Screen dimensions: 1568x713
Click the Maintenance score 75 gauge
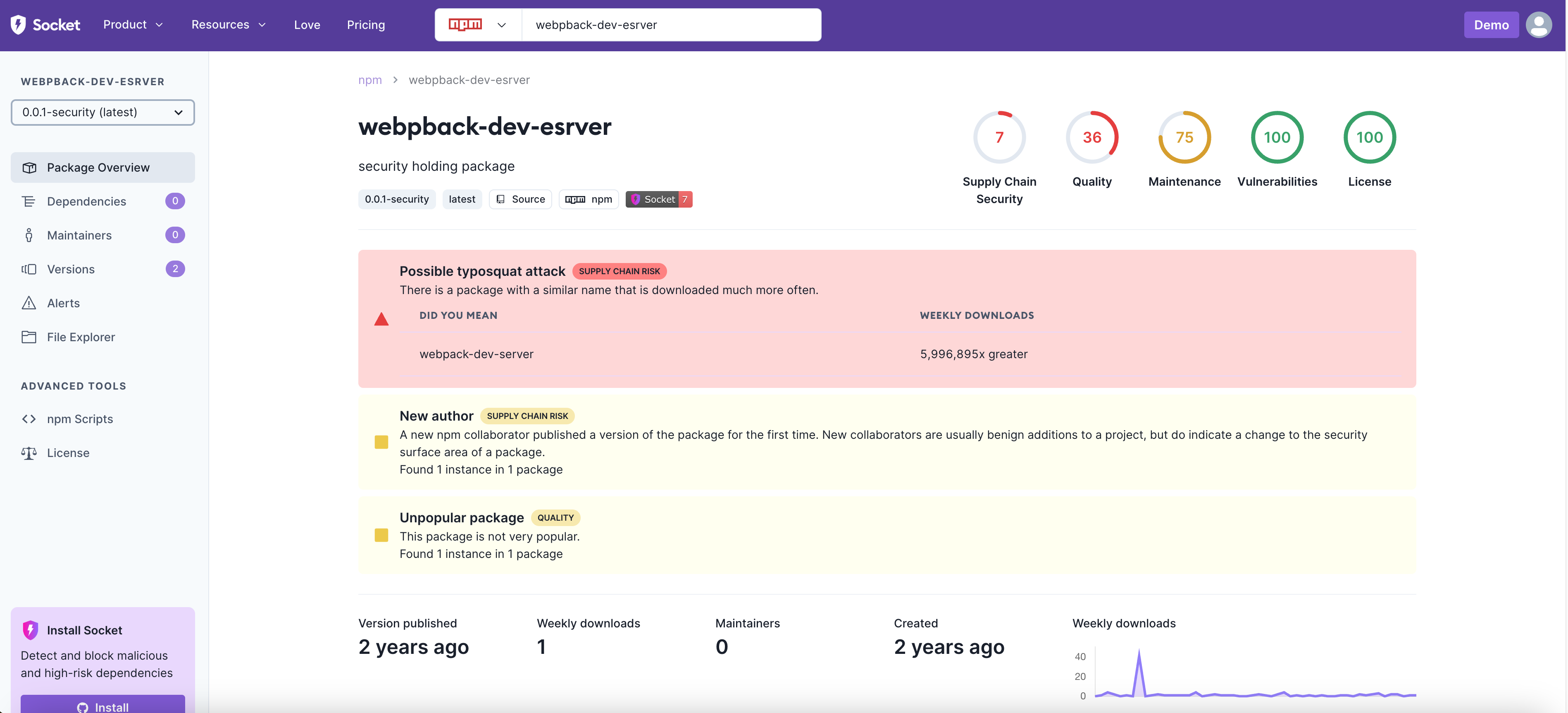point(1184,137)
